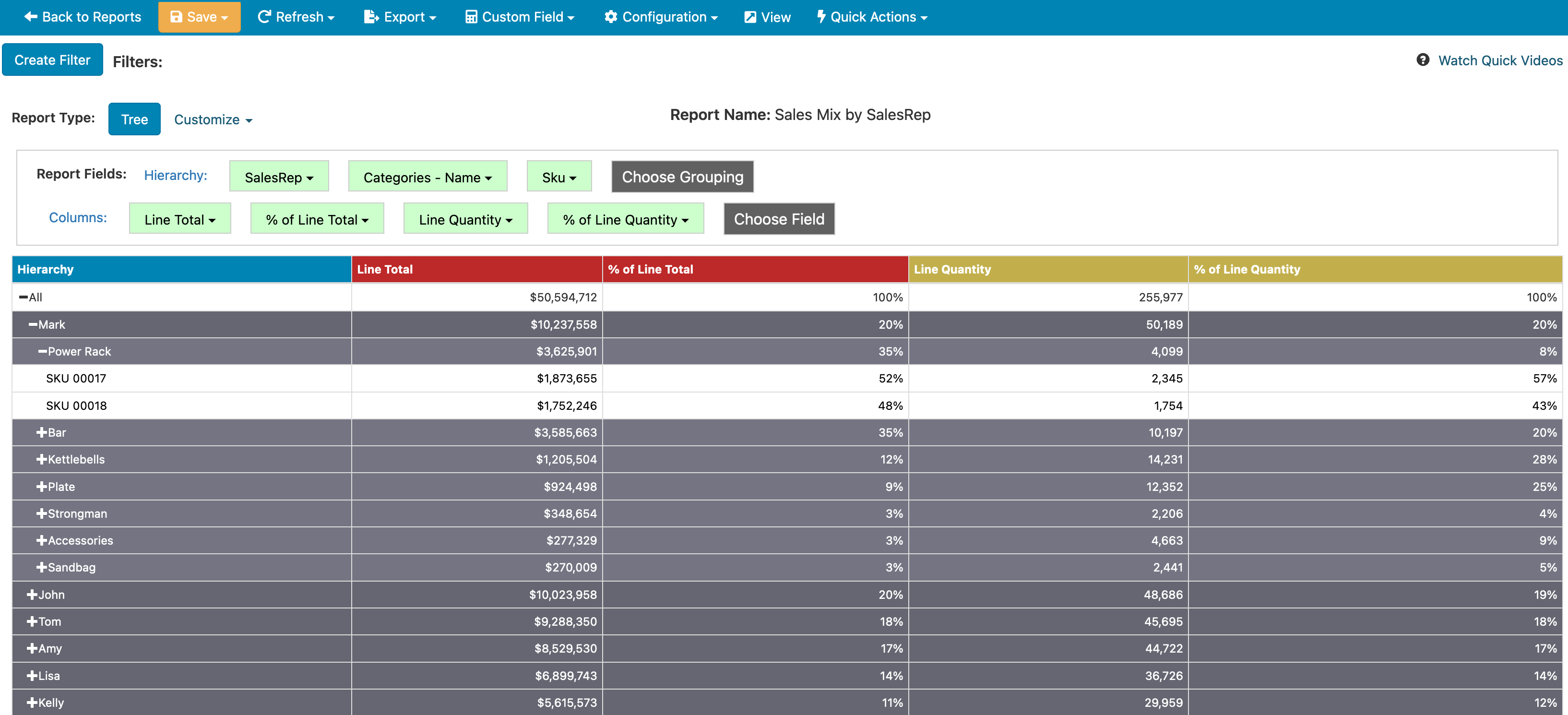Open the % of Line Total column dropdown

click(x=317, y=219)
